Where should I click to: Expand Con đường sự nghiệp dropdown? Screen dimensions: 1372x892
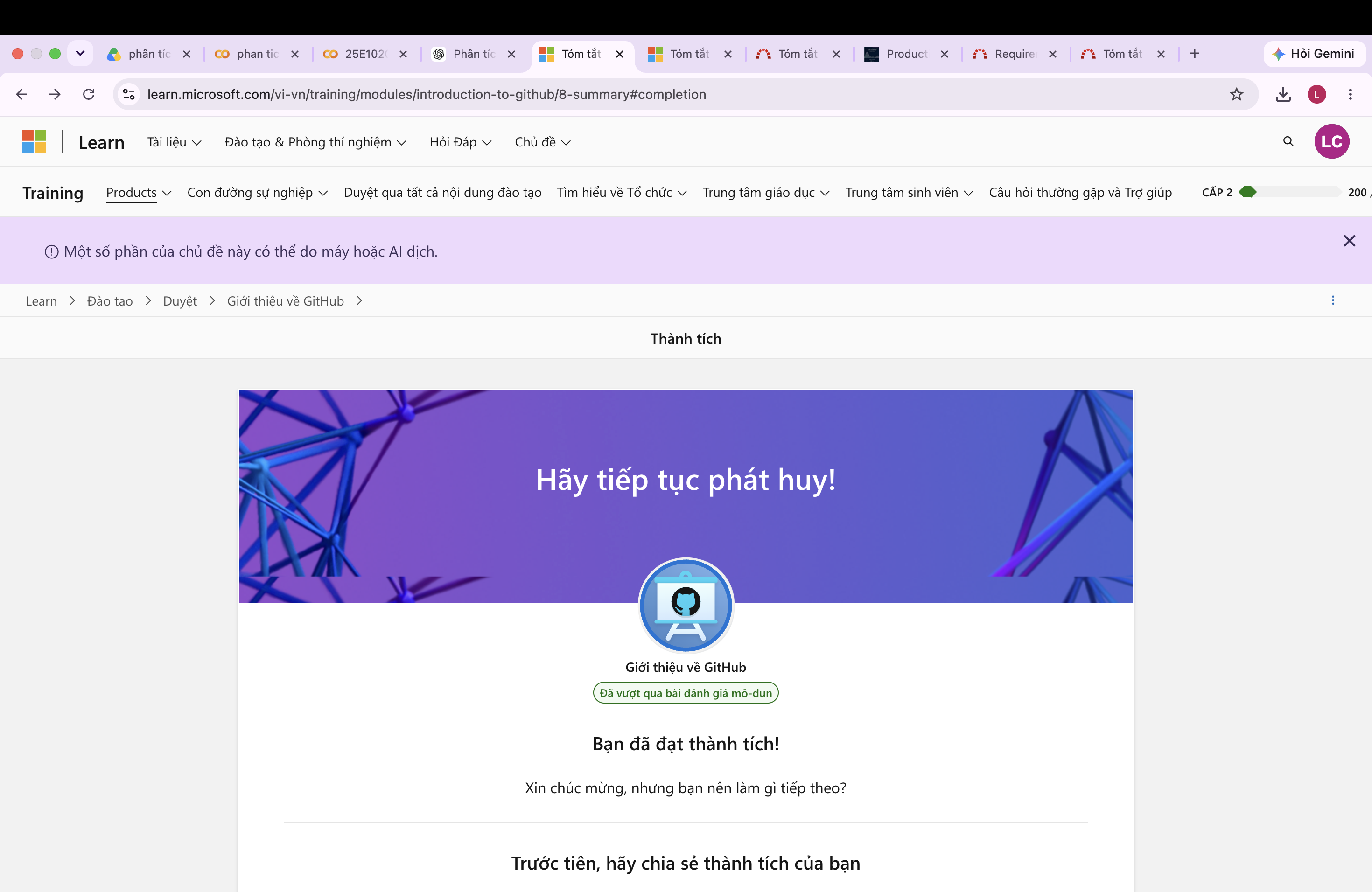click(257, 193)
